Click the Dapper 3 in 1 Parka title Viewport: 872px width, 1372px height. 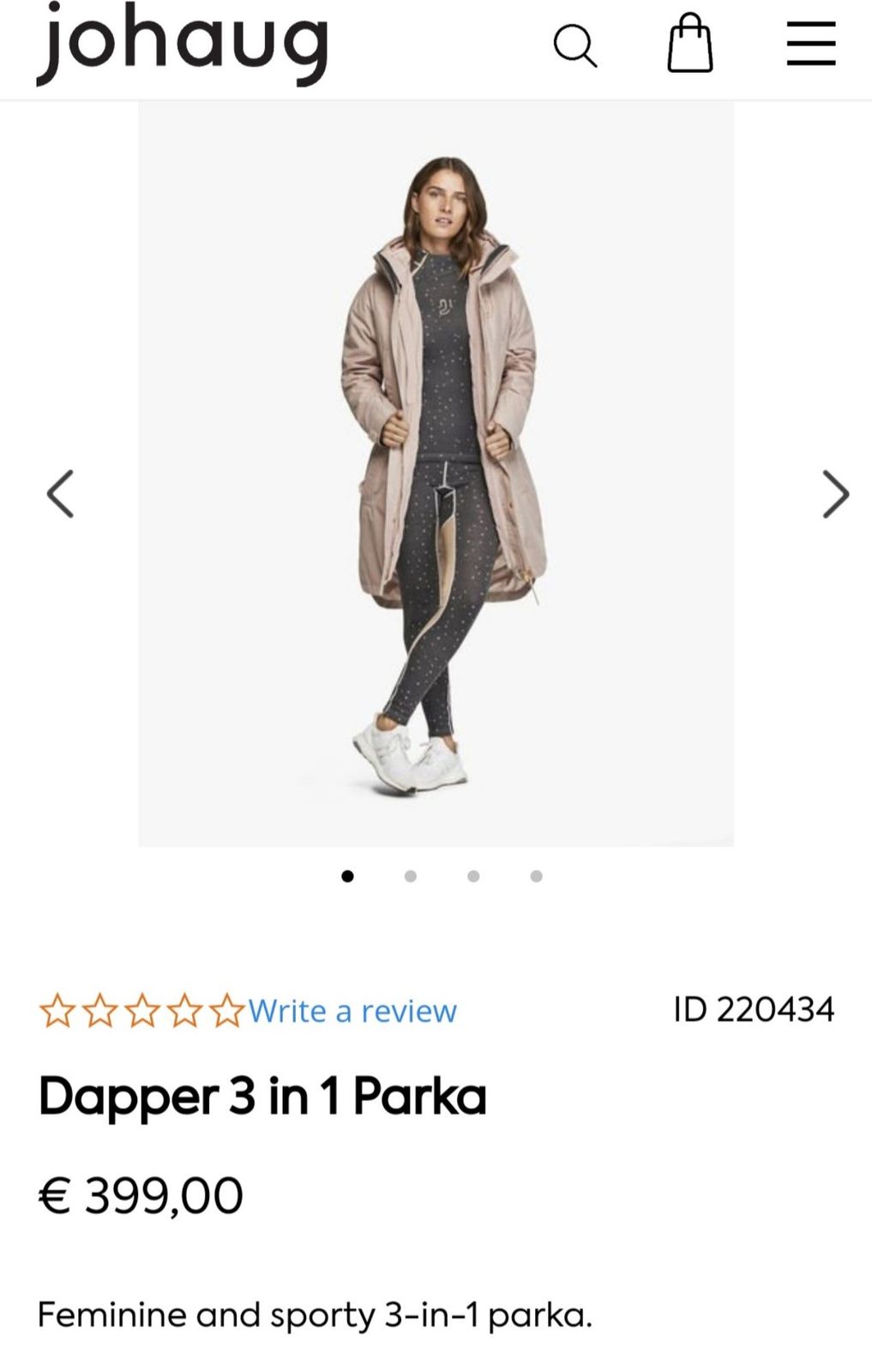(x=262, y=1096)
